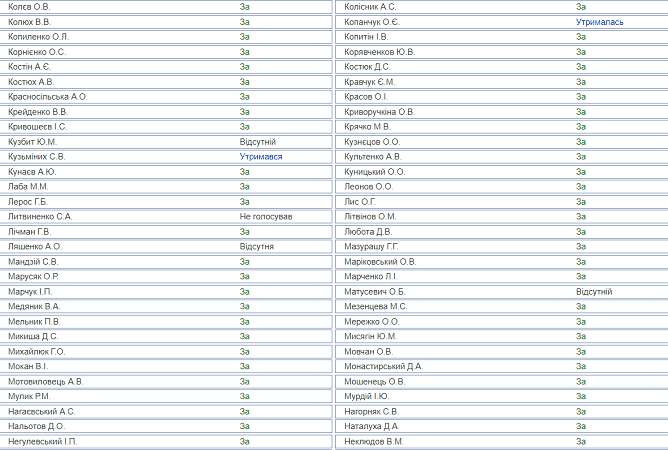The height and width of the screenshot is (450, 668).
Task: Click the name Колюх В.В.
Action: (29, 22)
